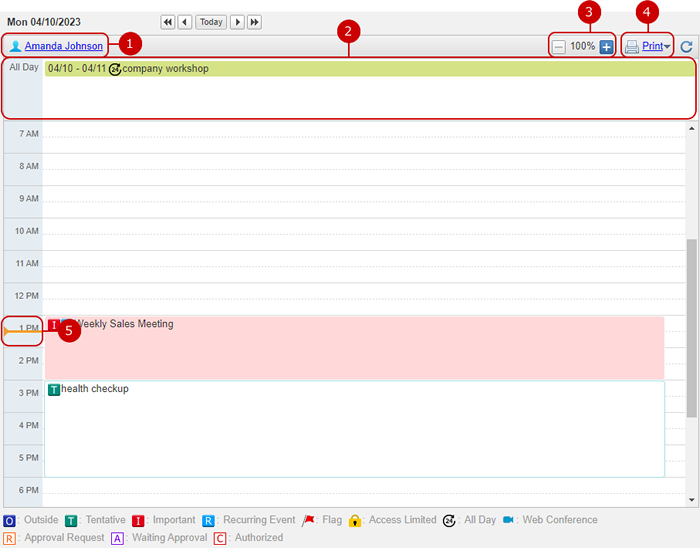Click the Access Limited lock legend icon
The width and height of the screenshot is (700, 548).
point(355,521)
